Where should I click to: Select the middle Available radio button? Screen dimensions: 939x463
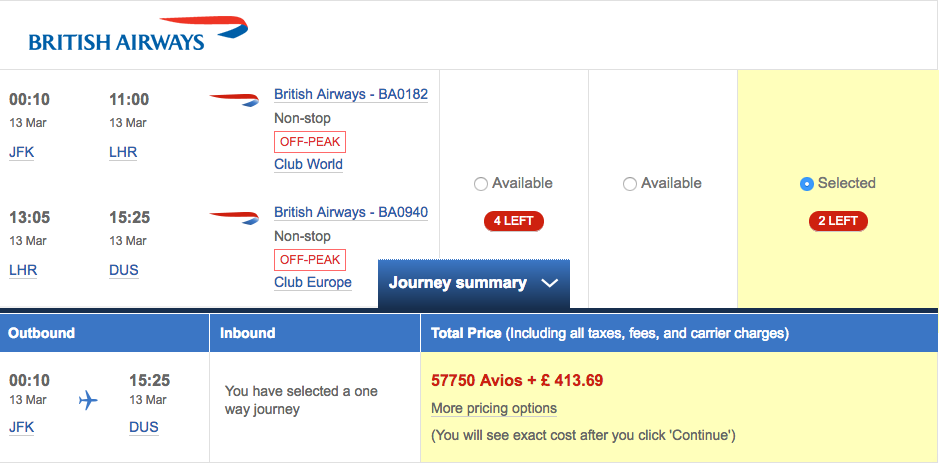click(629, 184)
